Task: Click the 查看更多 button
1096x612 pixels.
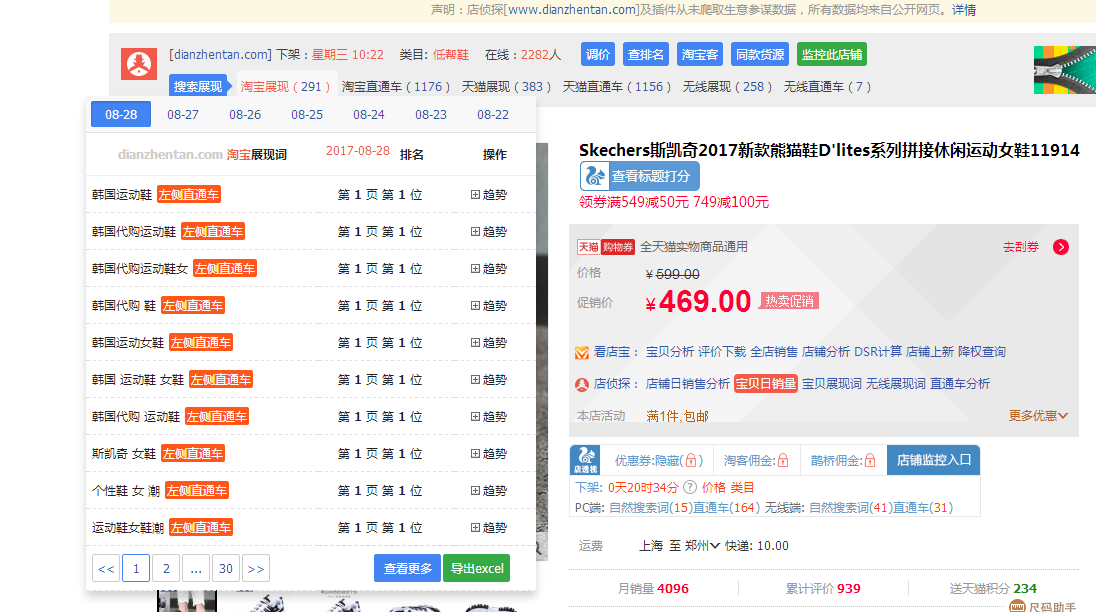Action: (407, 568)
